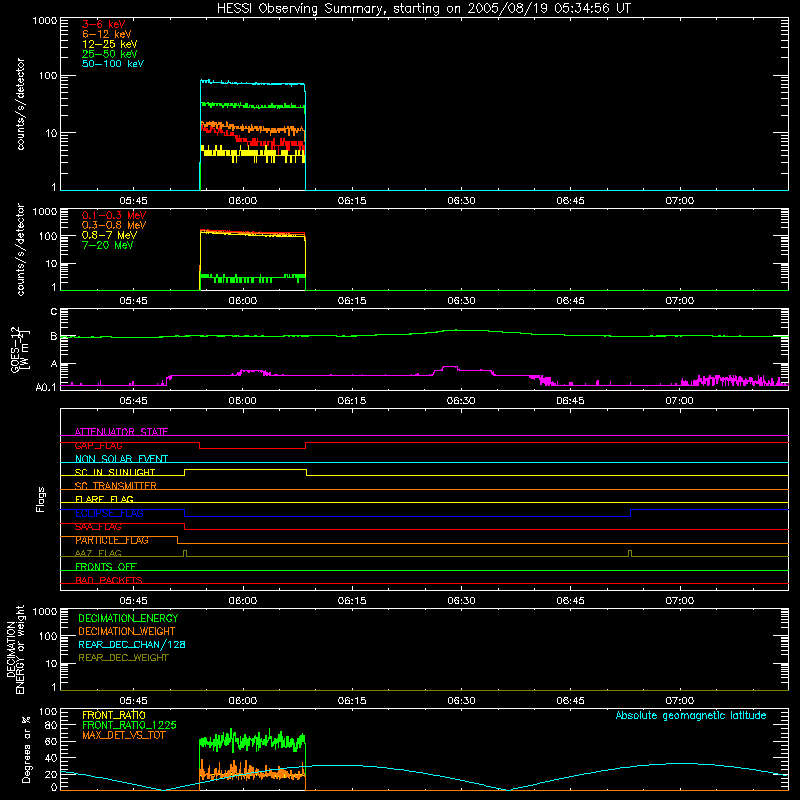This screenshot has height=800, width=800.
Task: Select the blue ECLIPSE_FLAG label
Action: (109, 513)
